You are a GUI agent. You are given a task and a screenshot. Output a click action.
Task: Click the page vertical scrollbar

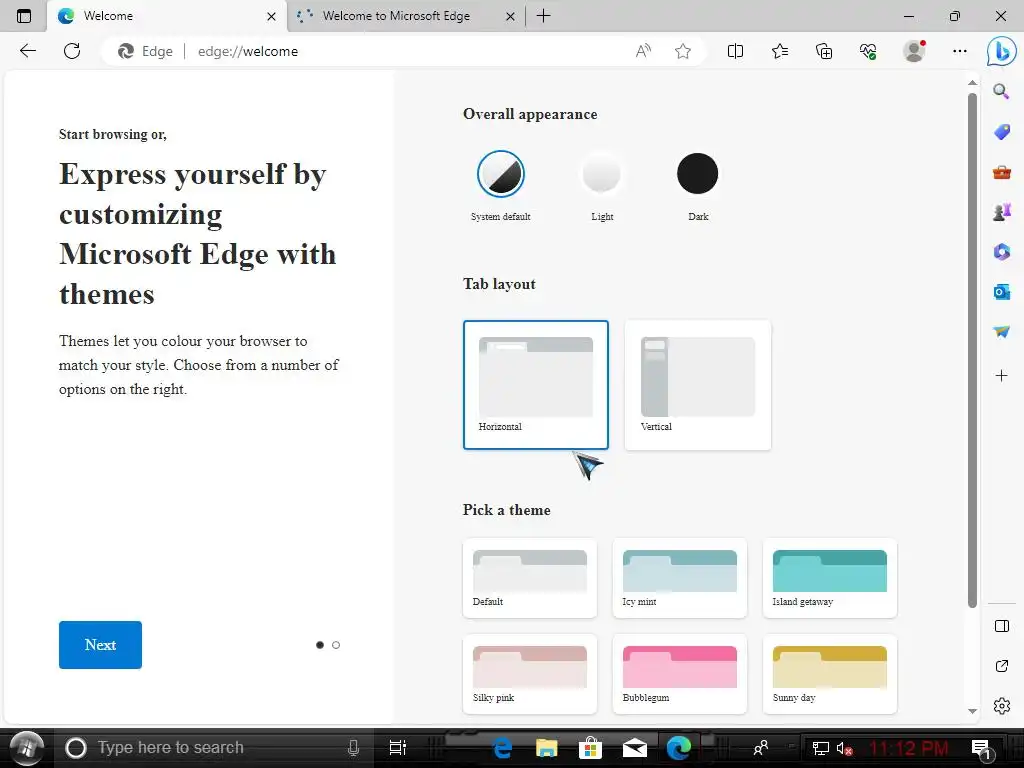[972, 350]
